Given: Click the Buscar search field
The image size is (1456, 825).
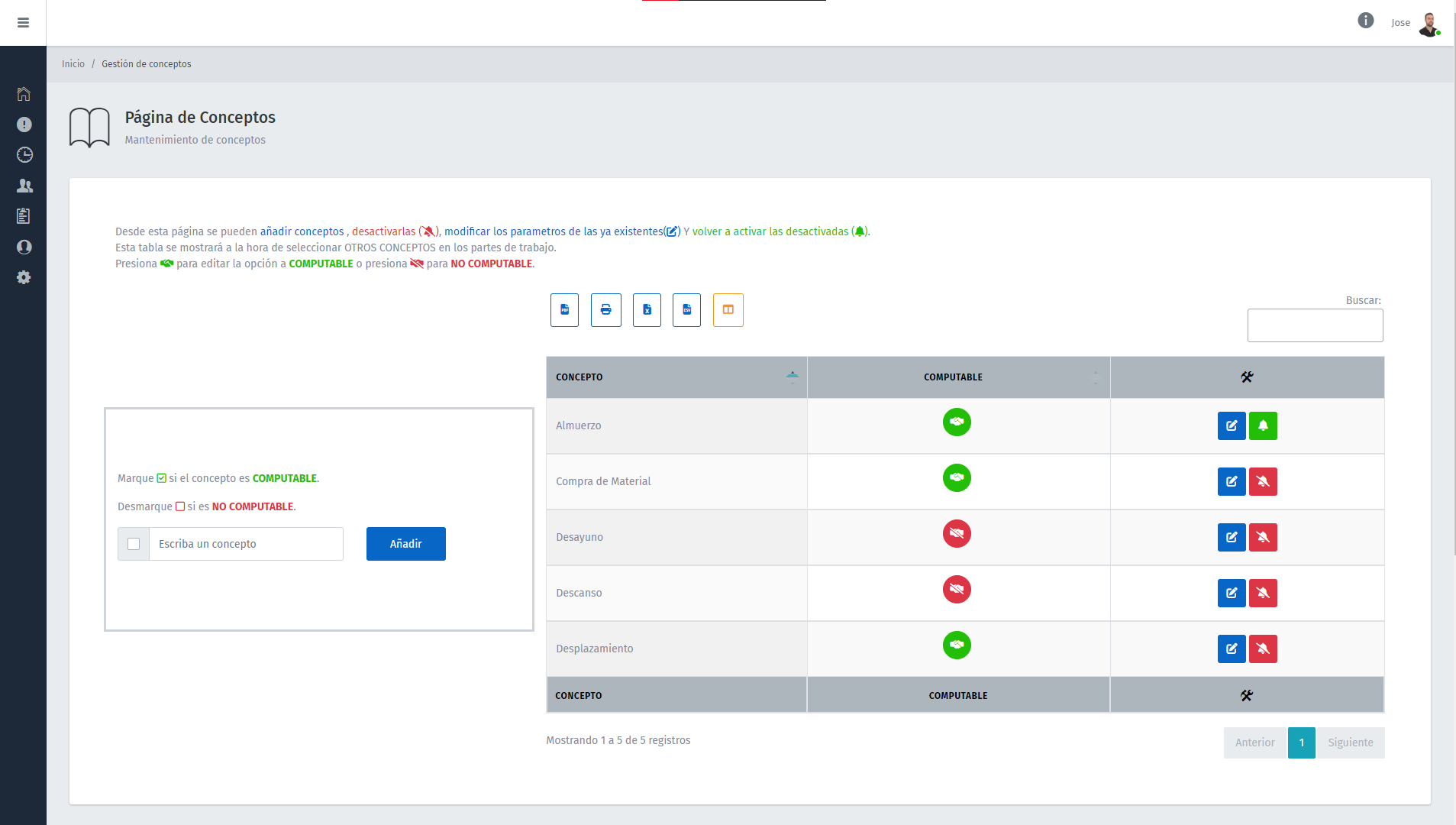Looking at the screenshot, I should (x=1314, y=325).
